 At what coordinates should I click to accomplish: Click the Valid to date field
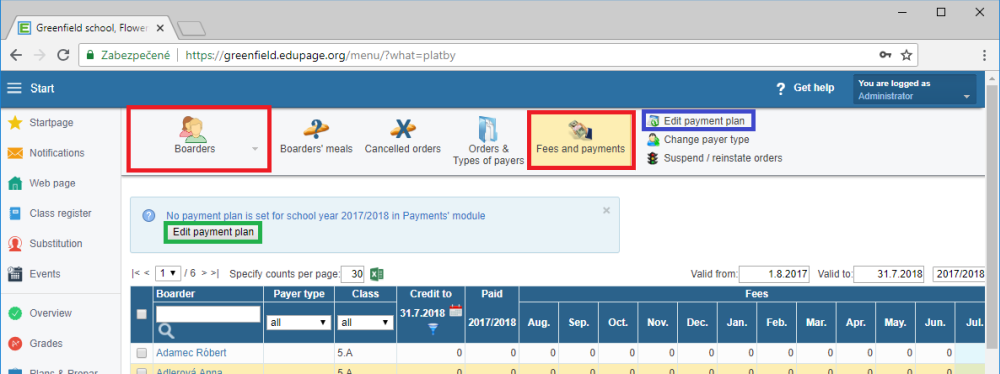point(889,274)
